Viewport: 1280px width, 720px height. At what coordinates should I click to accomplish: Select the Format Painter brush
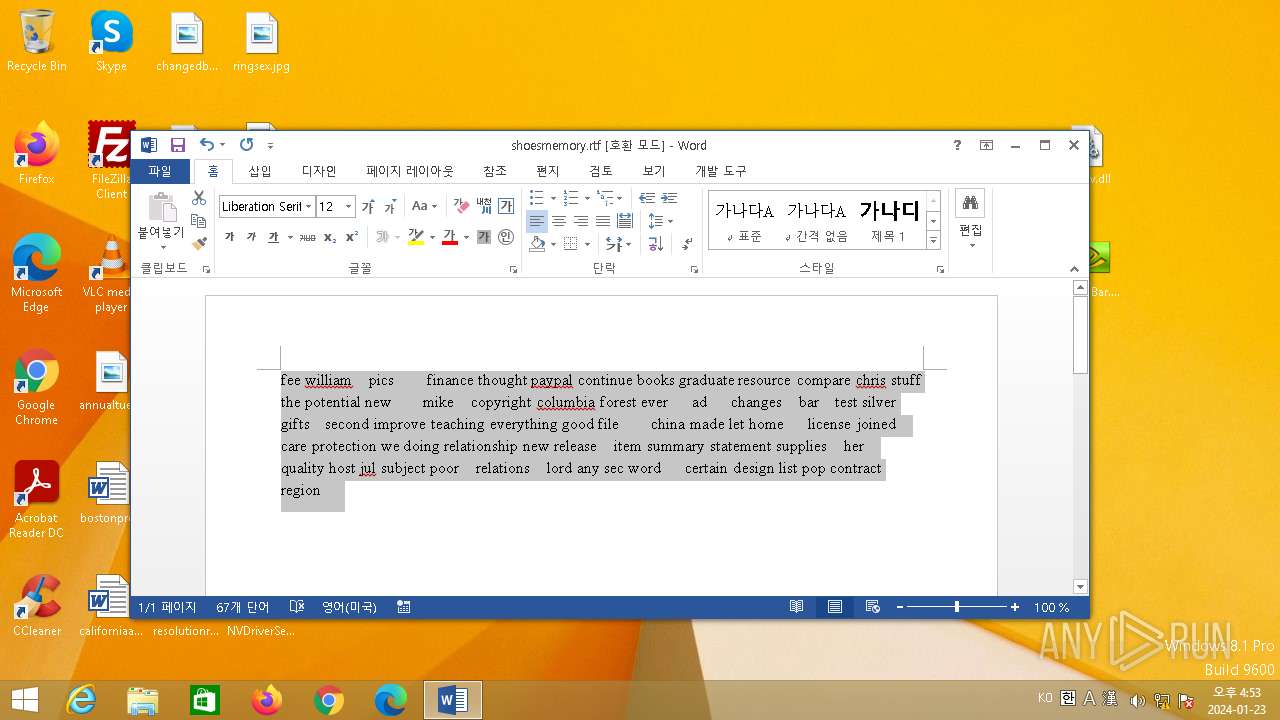point(198,243)
